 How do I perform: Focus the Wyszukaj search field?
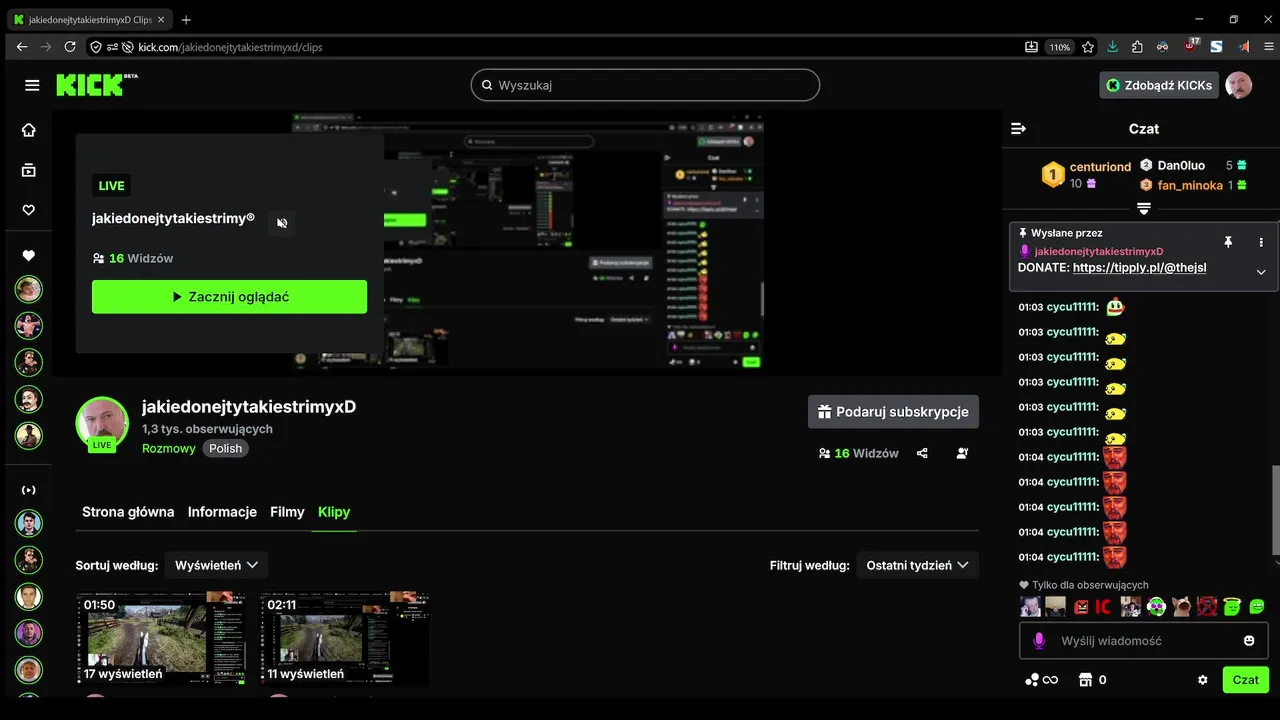coord(645,85)
